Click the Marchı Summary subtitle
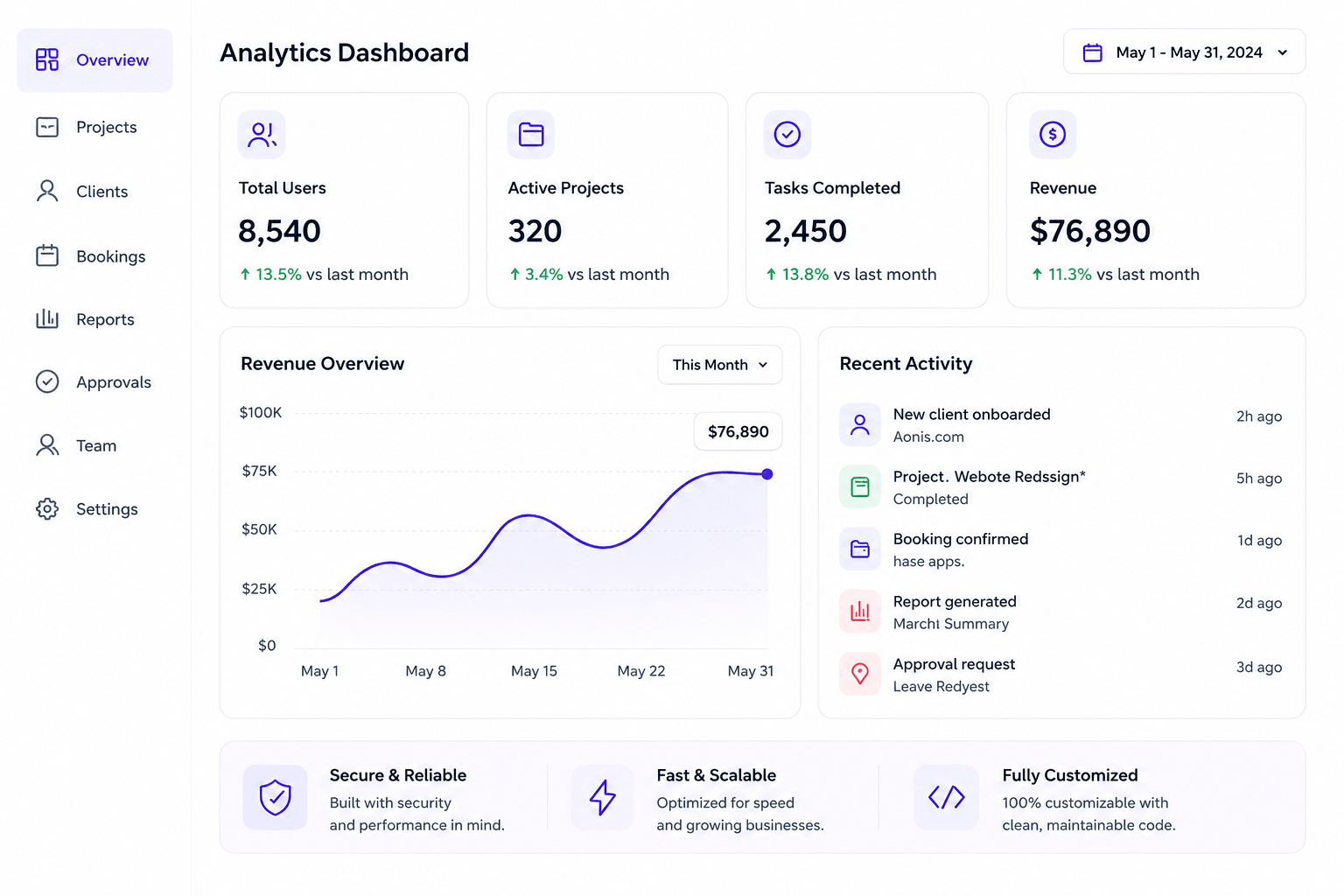 click(950, 624)
